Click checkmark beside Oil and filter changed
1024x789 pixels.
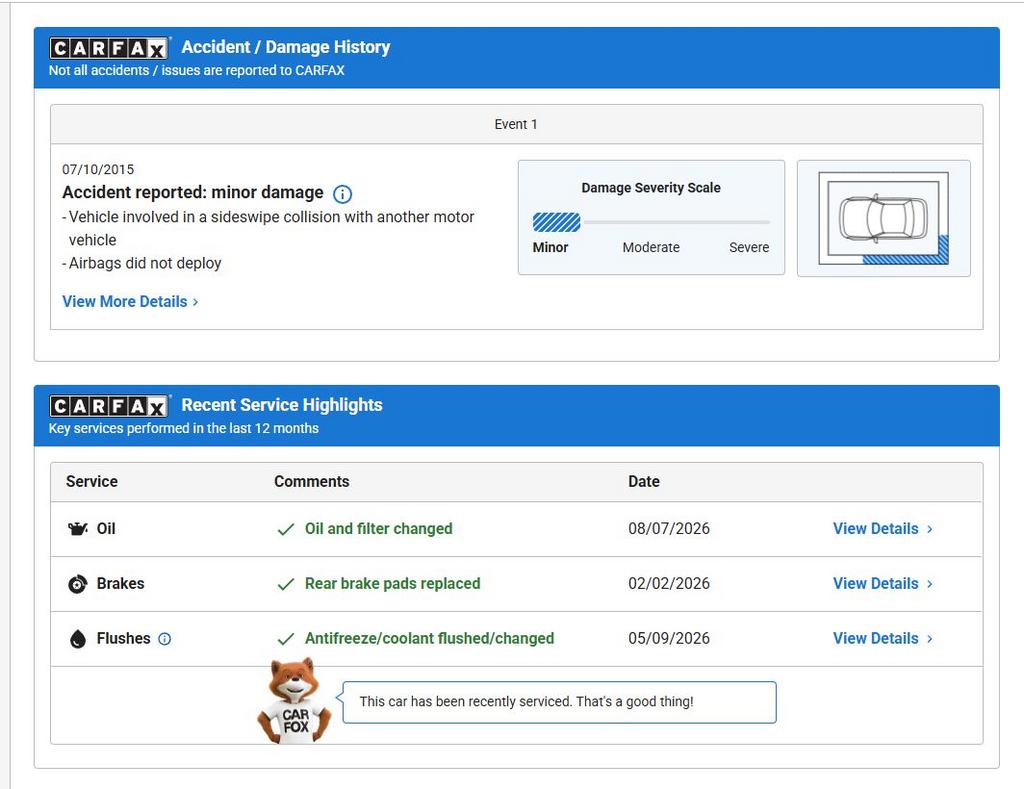point(285,529)
